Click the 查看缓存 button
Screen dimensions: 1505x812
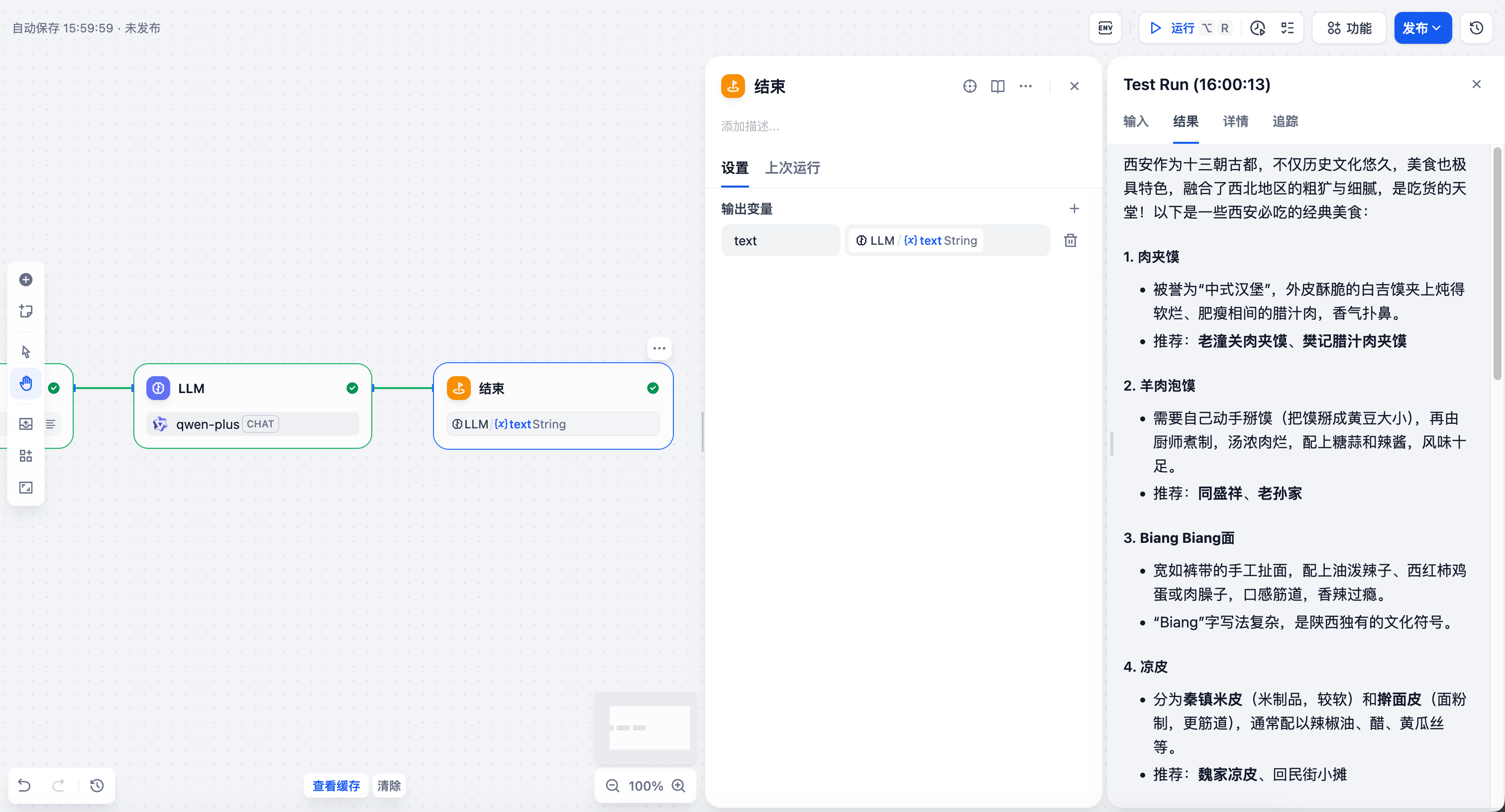[336, 786]
